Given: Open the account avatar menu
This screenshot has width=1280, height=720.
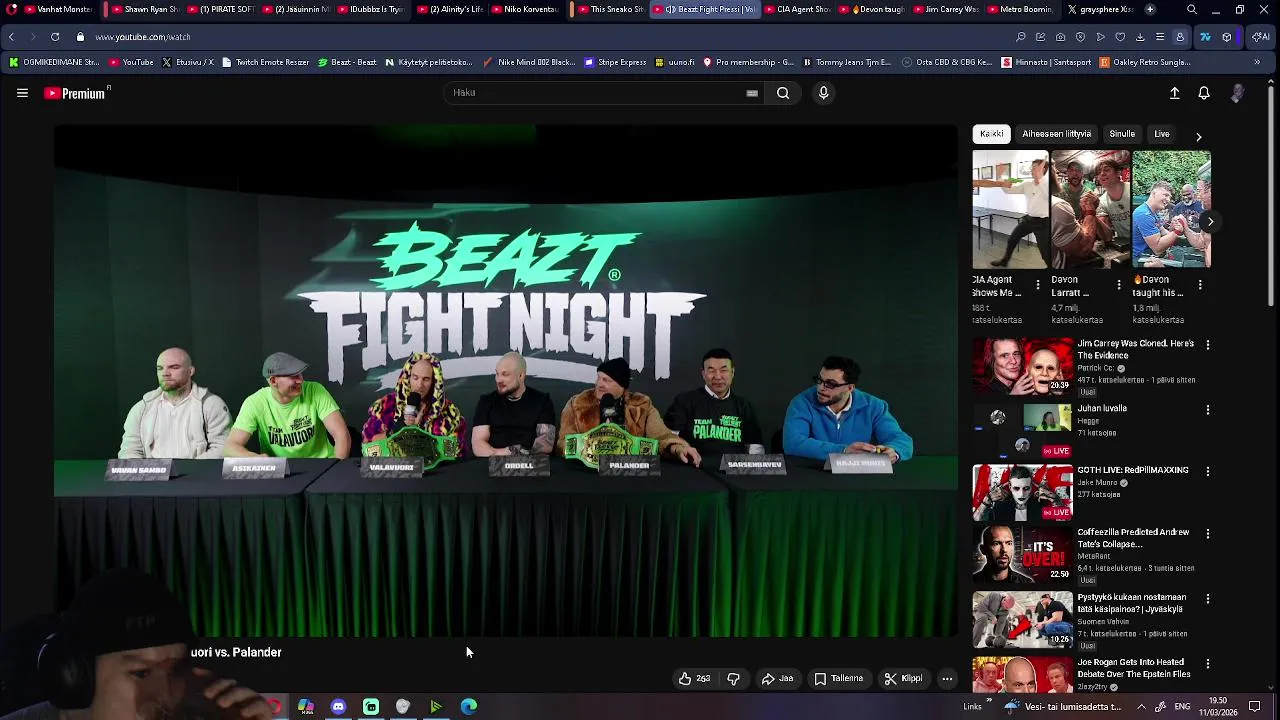Looking at the screenshot, I should [x=1238, y=93].
